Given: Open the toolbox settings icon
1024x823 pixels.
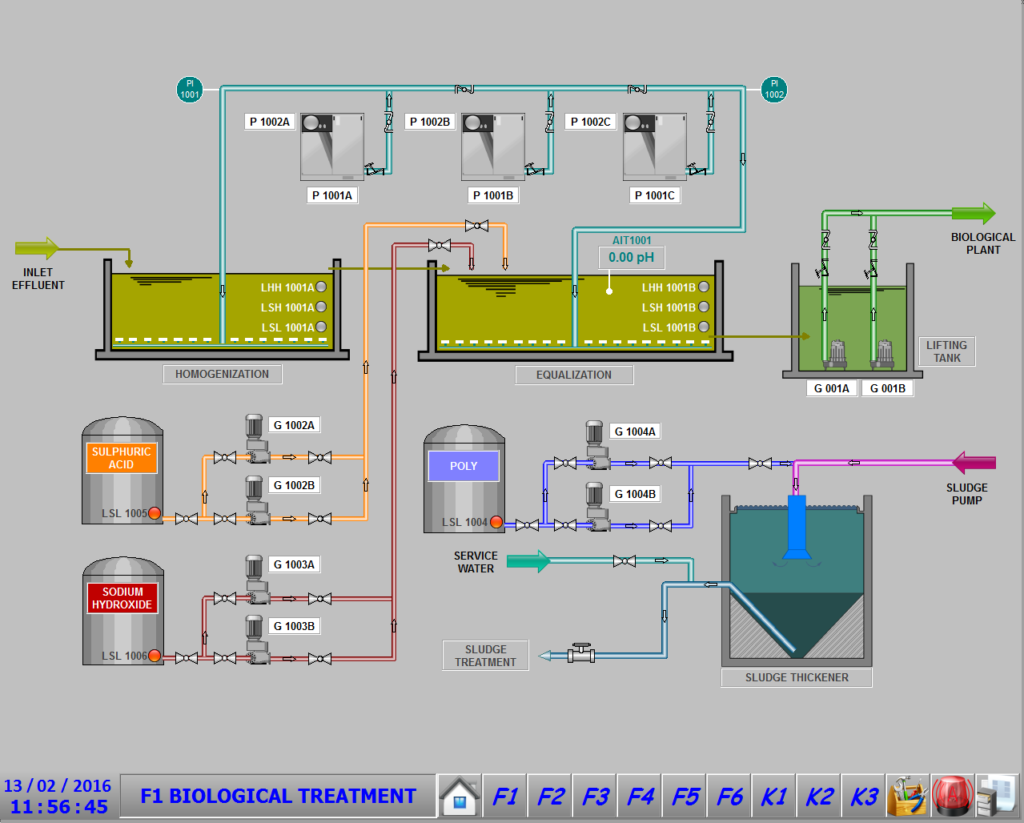Looking at the screenshot, I should [x=907, y=796].
